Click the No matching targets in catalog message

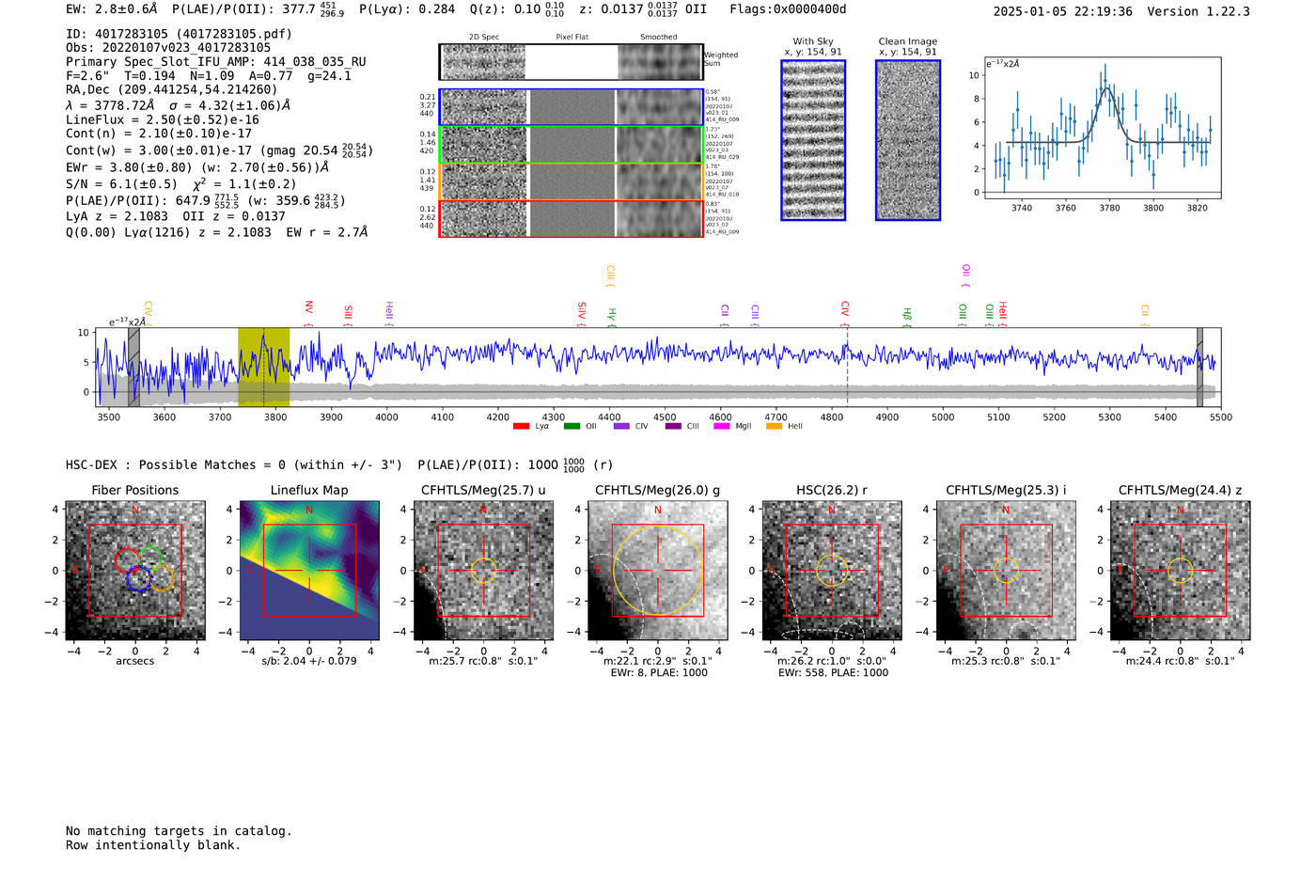(179, 831)
